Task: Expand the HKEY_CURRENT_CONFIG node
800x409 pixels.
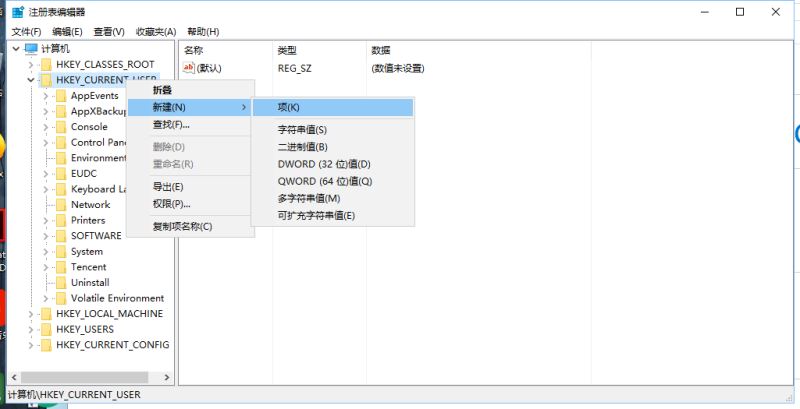Action: [31, 345]
